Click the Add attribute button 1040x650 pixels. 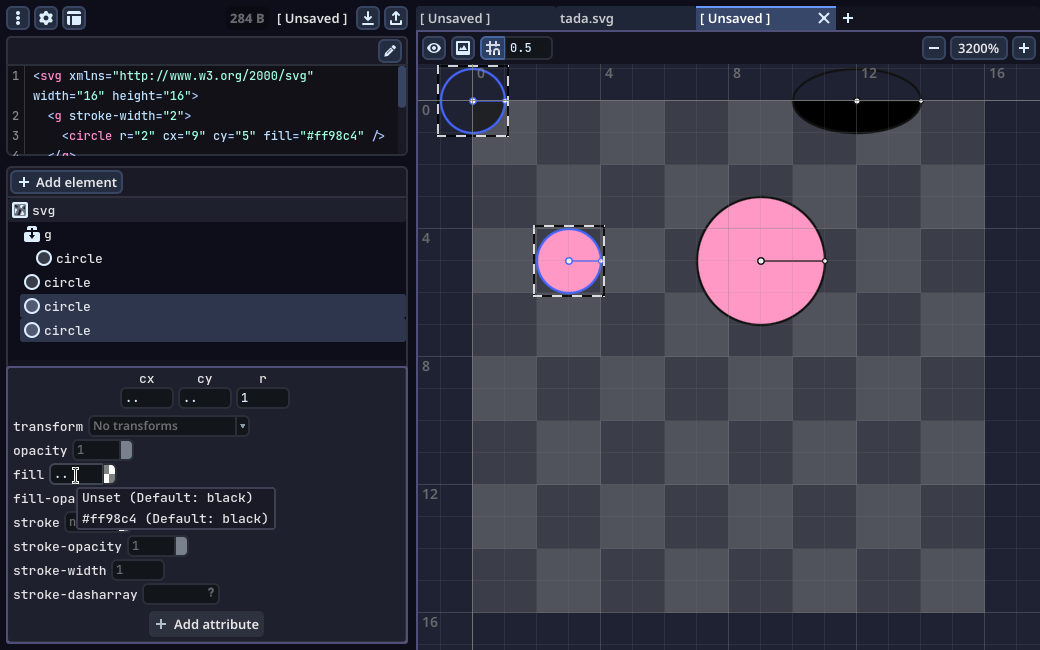pos(206,624)
